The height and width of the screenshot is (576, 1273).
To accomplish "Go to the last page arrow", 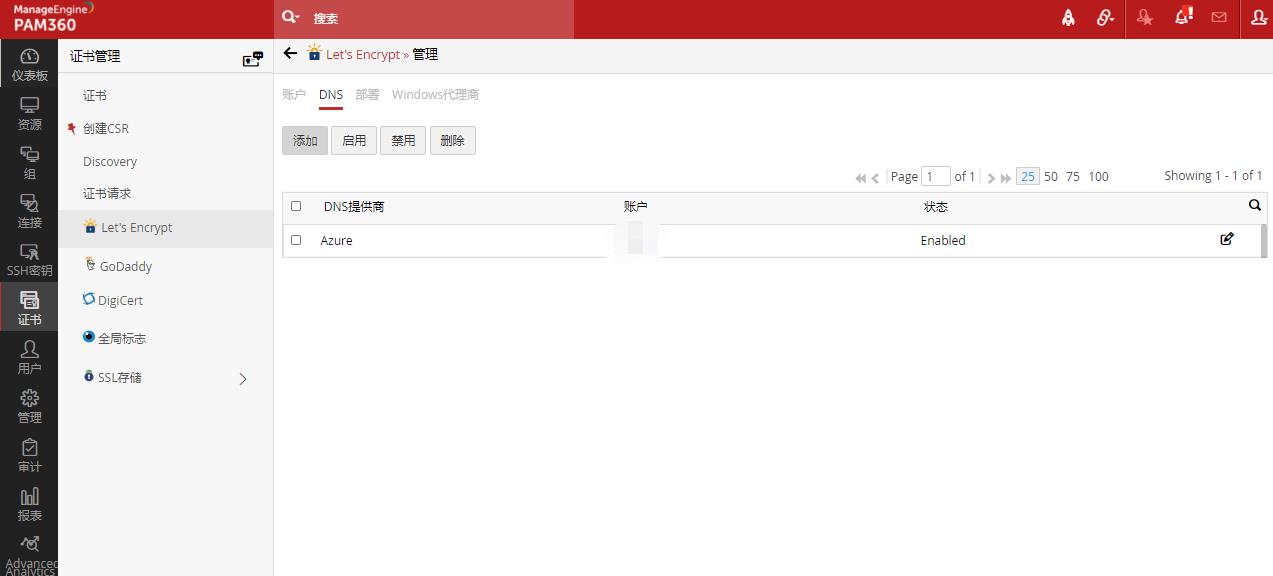I will [x=1006, y=178].
